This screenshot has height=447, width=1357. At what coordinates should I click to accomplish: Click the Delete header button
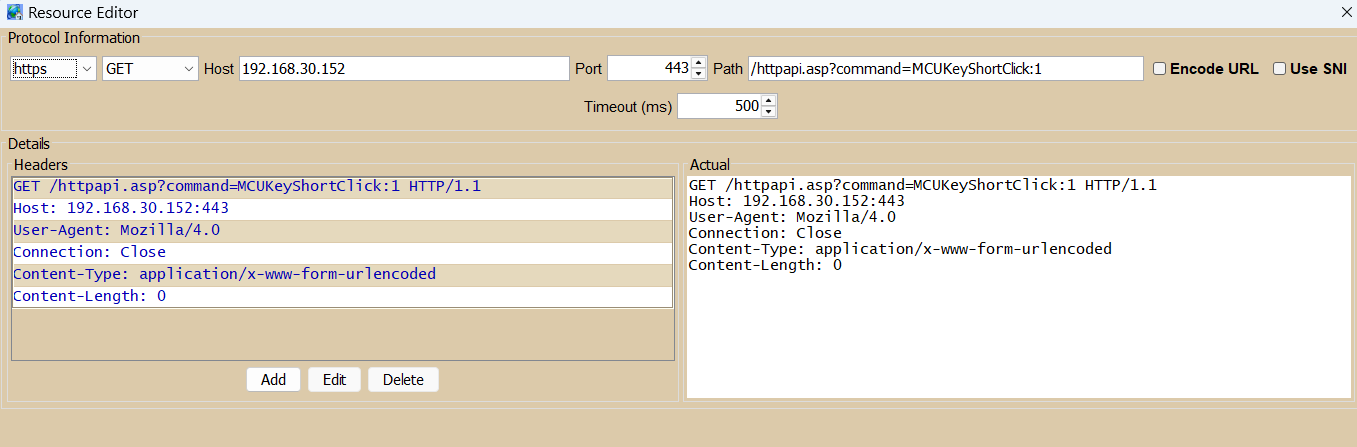[403, 380]
